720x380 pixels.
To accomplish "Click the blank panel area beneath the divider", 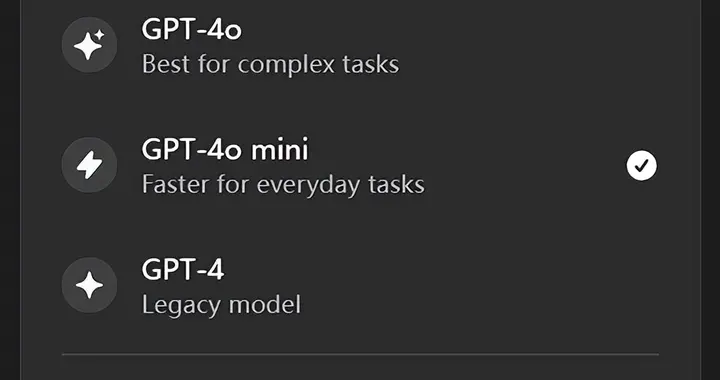I will (x=360, y=369).
